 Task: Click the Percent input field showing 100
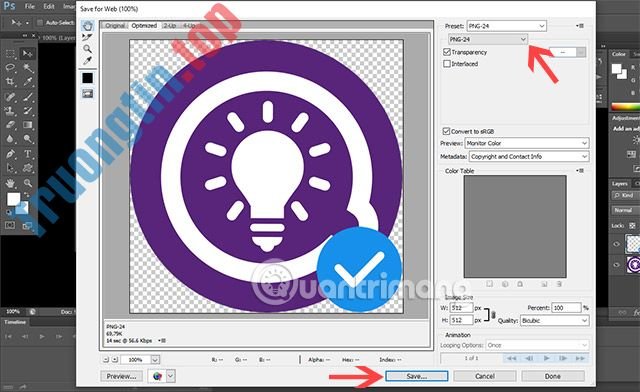pos(566,308)
